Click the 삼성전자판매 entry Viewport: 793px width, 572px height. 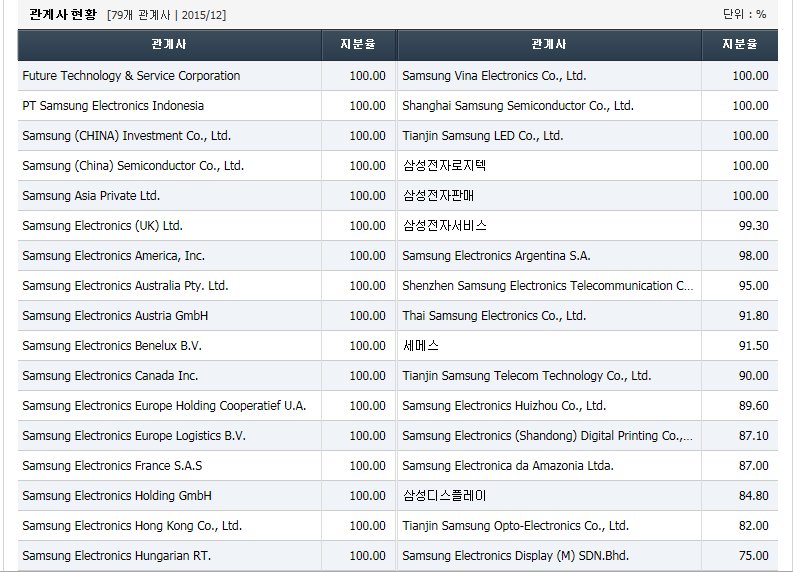[438, 196]
